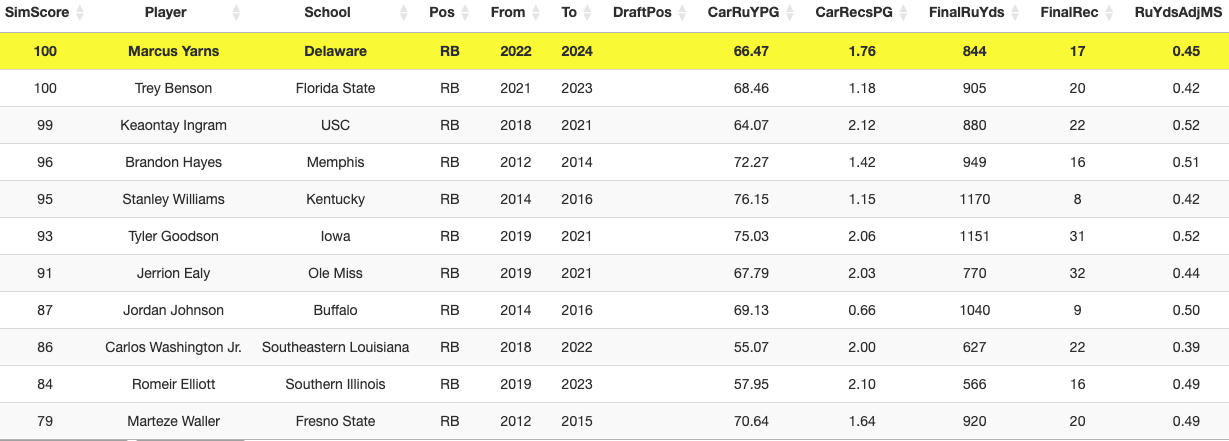Sort by FinalRec column arrows
1229x441 pixels.
(1108, 13)
